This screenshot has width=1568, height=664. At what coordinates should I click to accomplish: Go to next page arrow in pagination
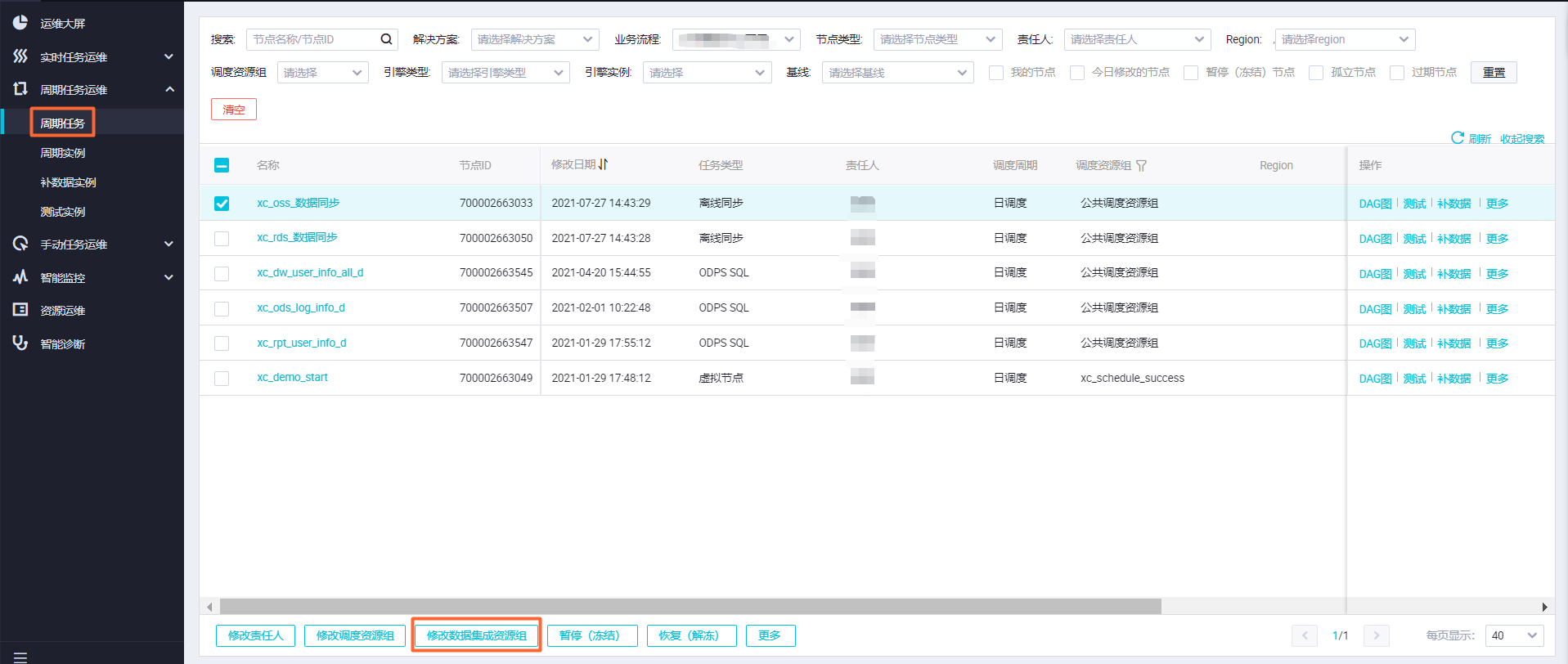[x=1377, y=635]
